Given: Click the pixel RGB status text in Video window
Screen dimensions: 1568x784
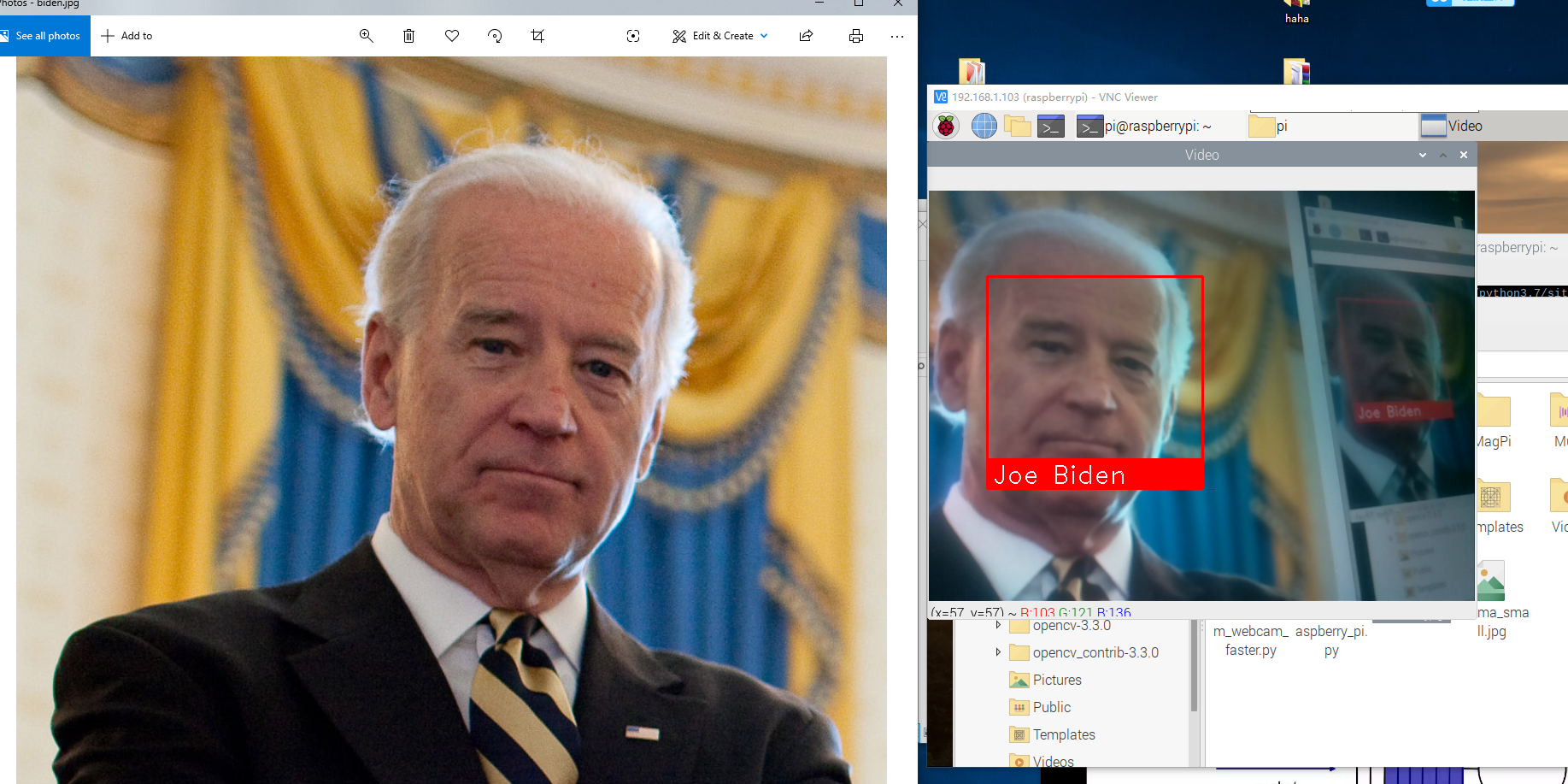Looking at the screenshot, I should [1075, 613].
